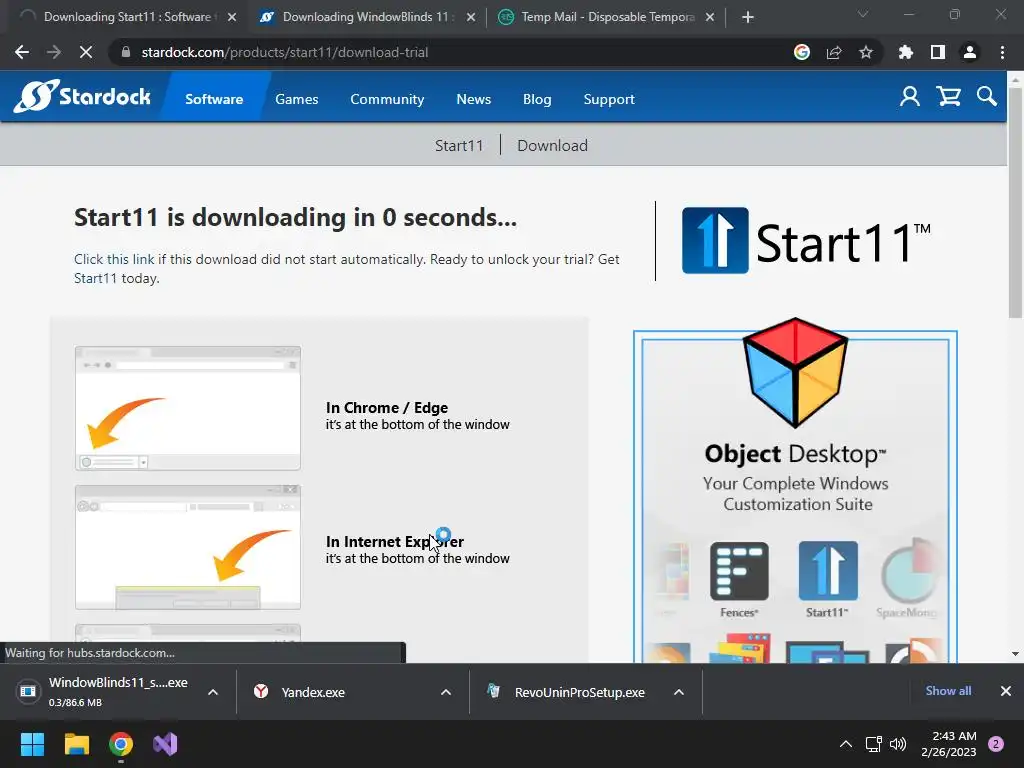Open the Chrome three-dot menu
Viewport: 1024px width, 768px height.
[1002, 52]
